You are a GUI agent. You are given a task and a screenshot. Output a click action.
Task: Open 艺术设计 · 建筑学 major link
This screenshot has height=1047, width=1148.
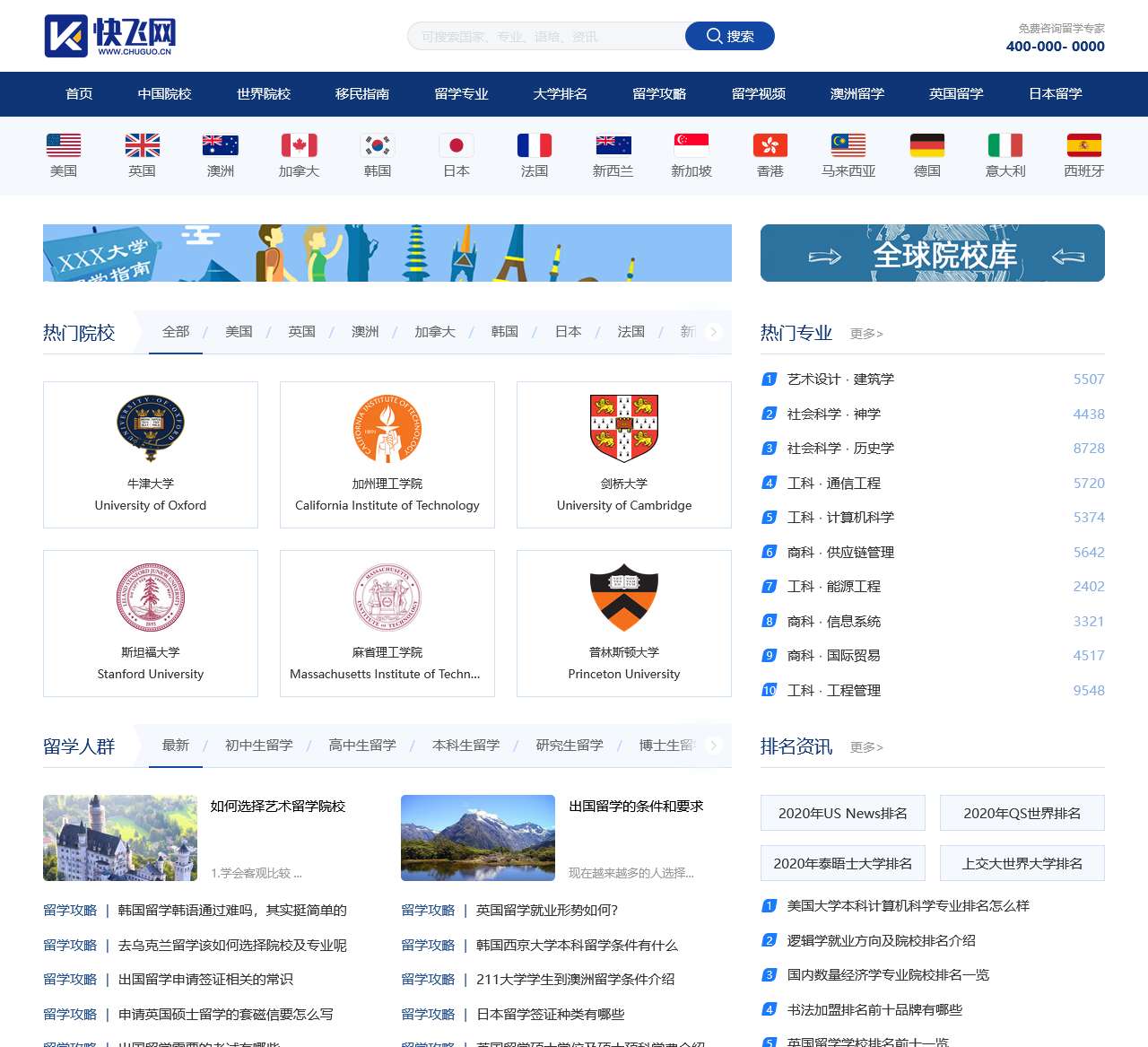tap(840, 380)
